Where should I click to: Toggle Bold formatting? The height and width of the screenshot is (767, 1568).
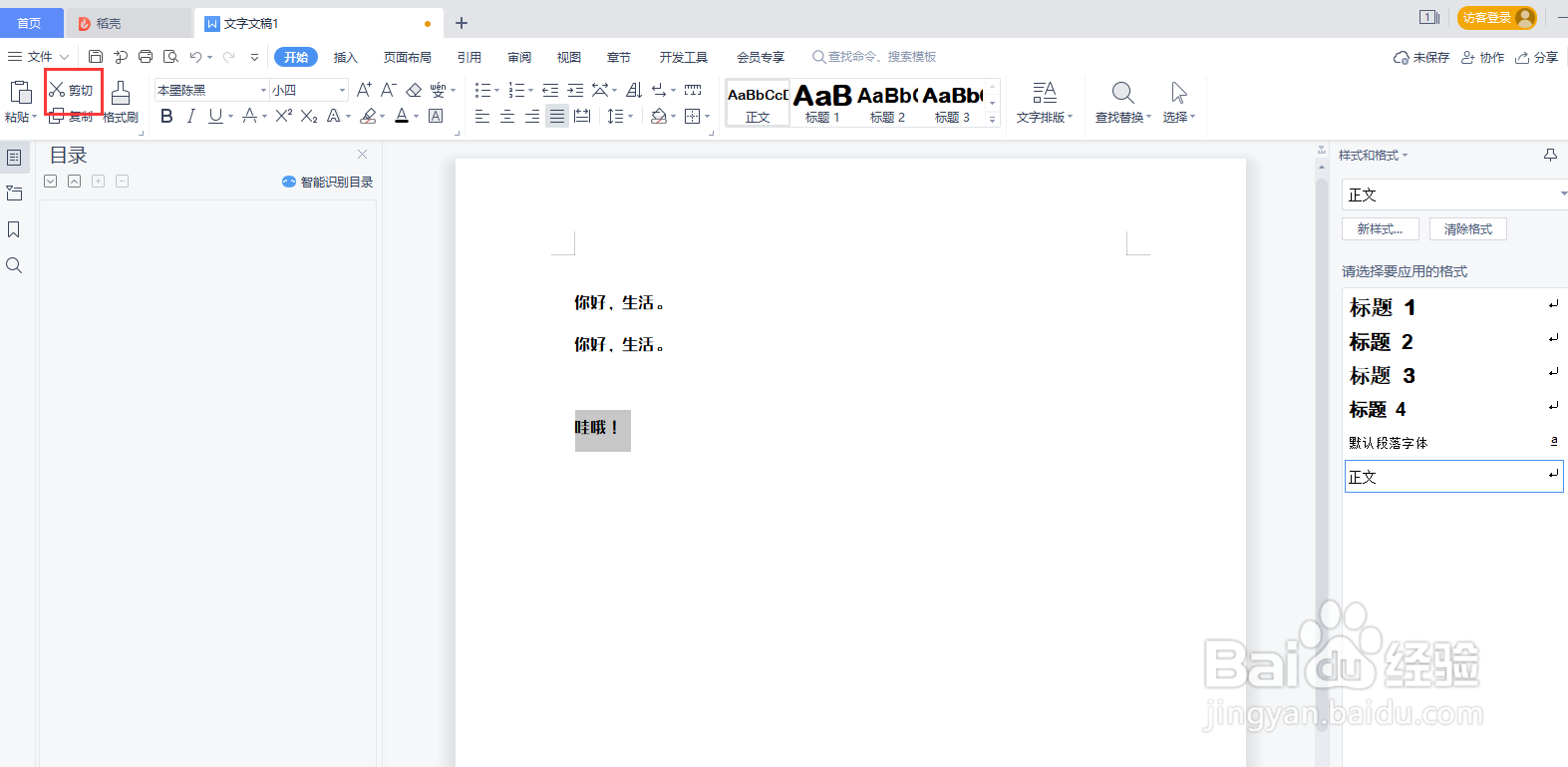pyautogui.click(x=166, y=116)
